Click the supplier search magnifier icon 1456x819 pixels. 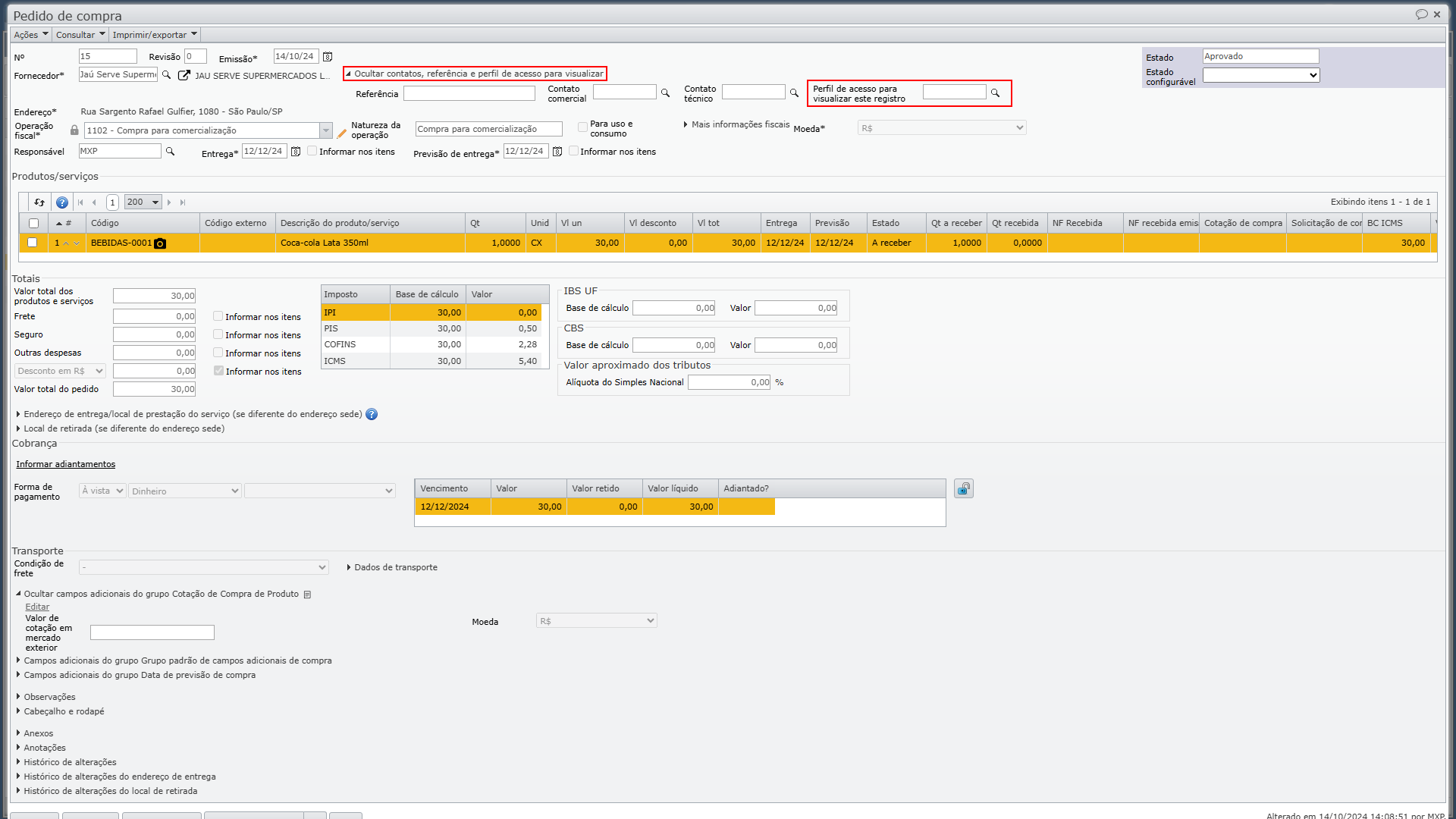tap(167, 75)
